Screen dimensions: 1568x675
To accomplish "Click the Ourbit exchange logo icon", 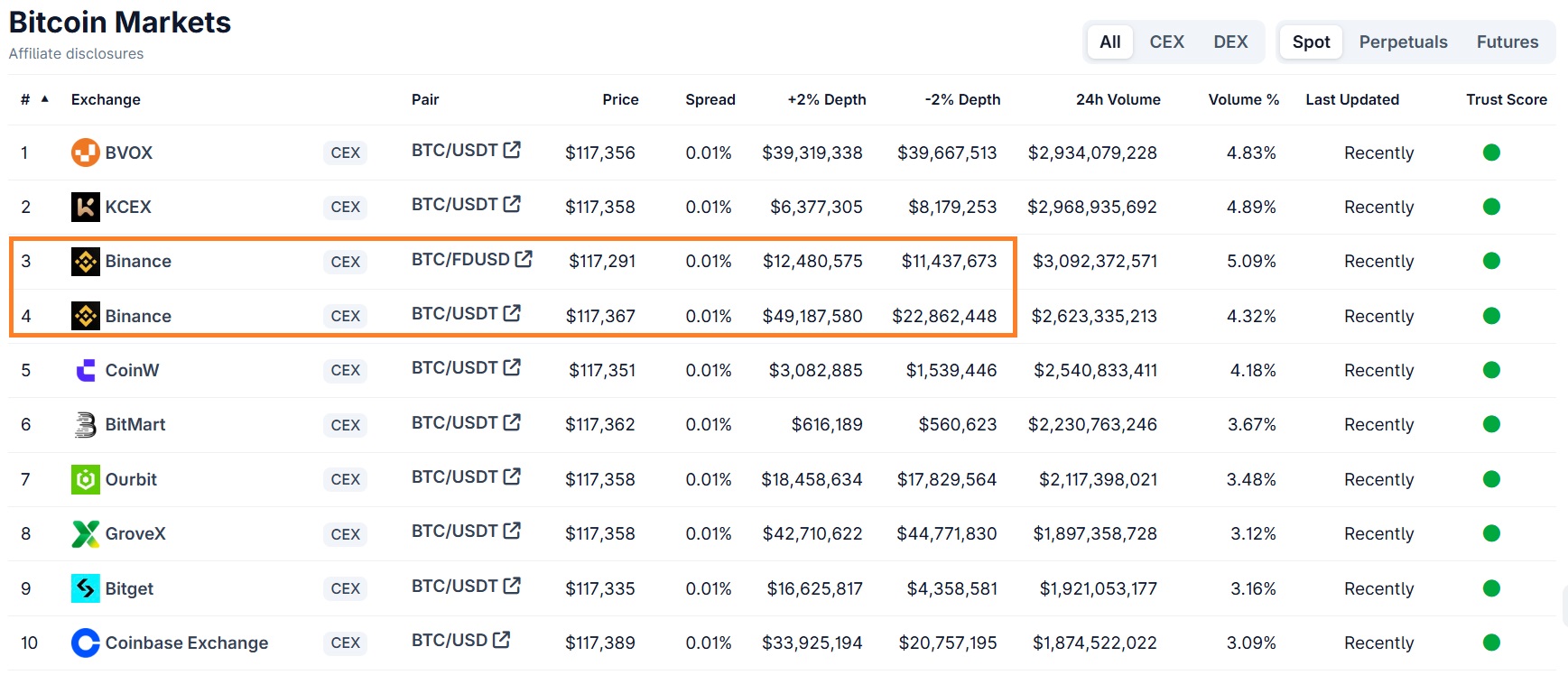I will [85, 479].
